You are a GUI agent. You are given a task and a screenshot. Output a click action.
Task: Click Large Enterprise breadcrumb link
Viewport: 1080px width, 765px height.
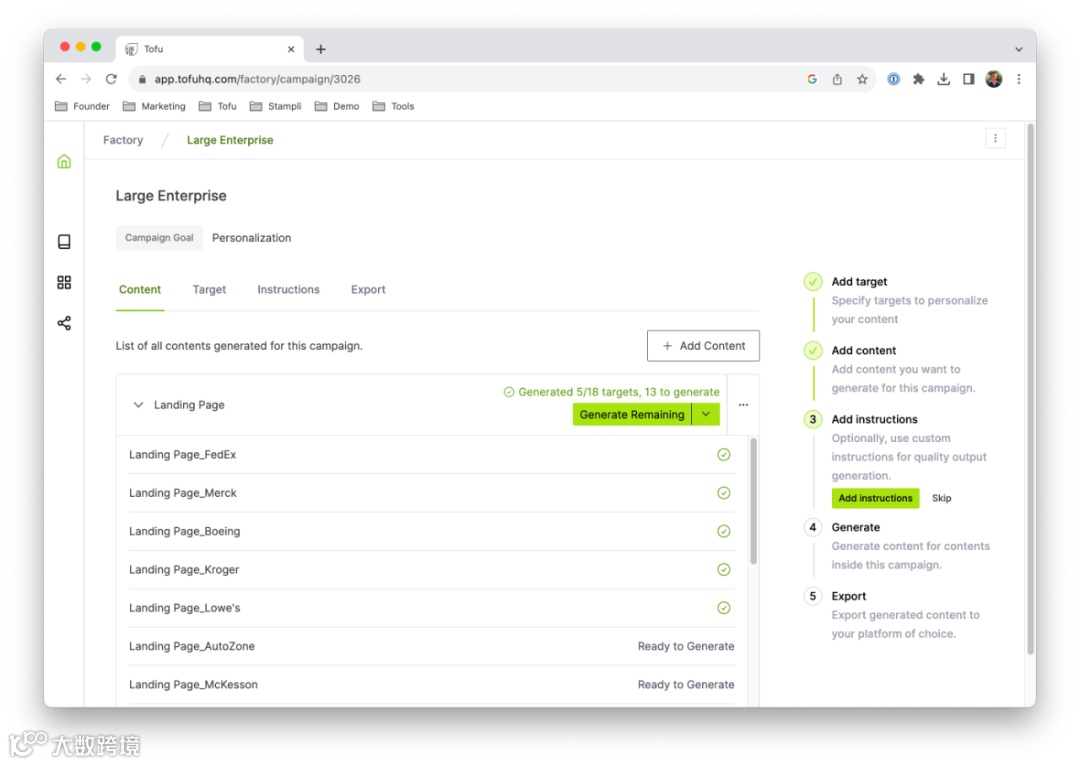(x=230, y=140)
